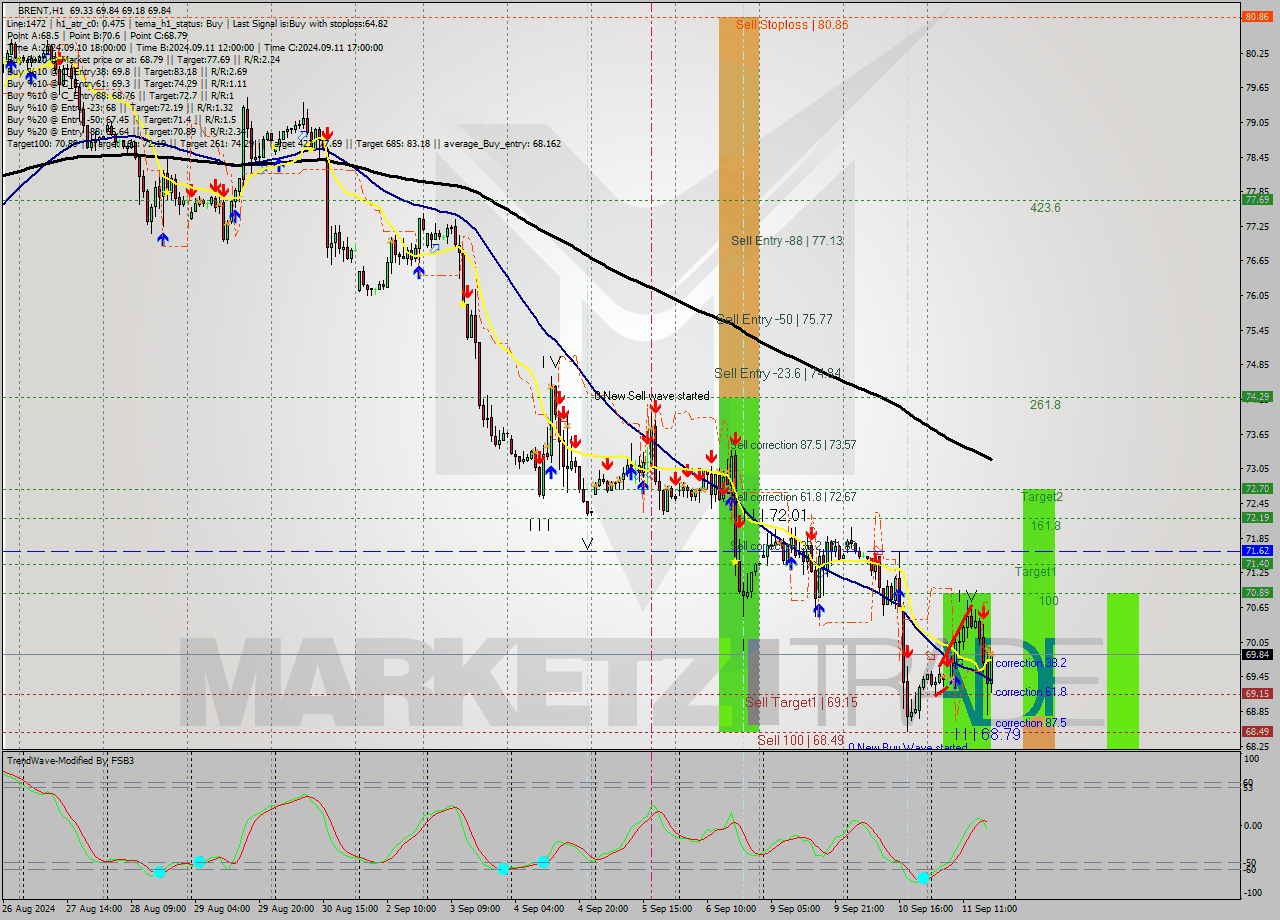Click the 0.00 level on indicator scale
The image size is (1280, 920).
coord(1251,826)
